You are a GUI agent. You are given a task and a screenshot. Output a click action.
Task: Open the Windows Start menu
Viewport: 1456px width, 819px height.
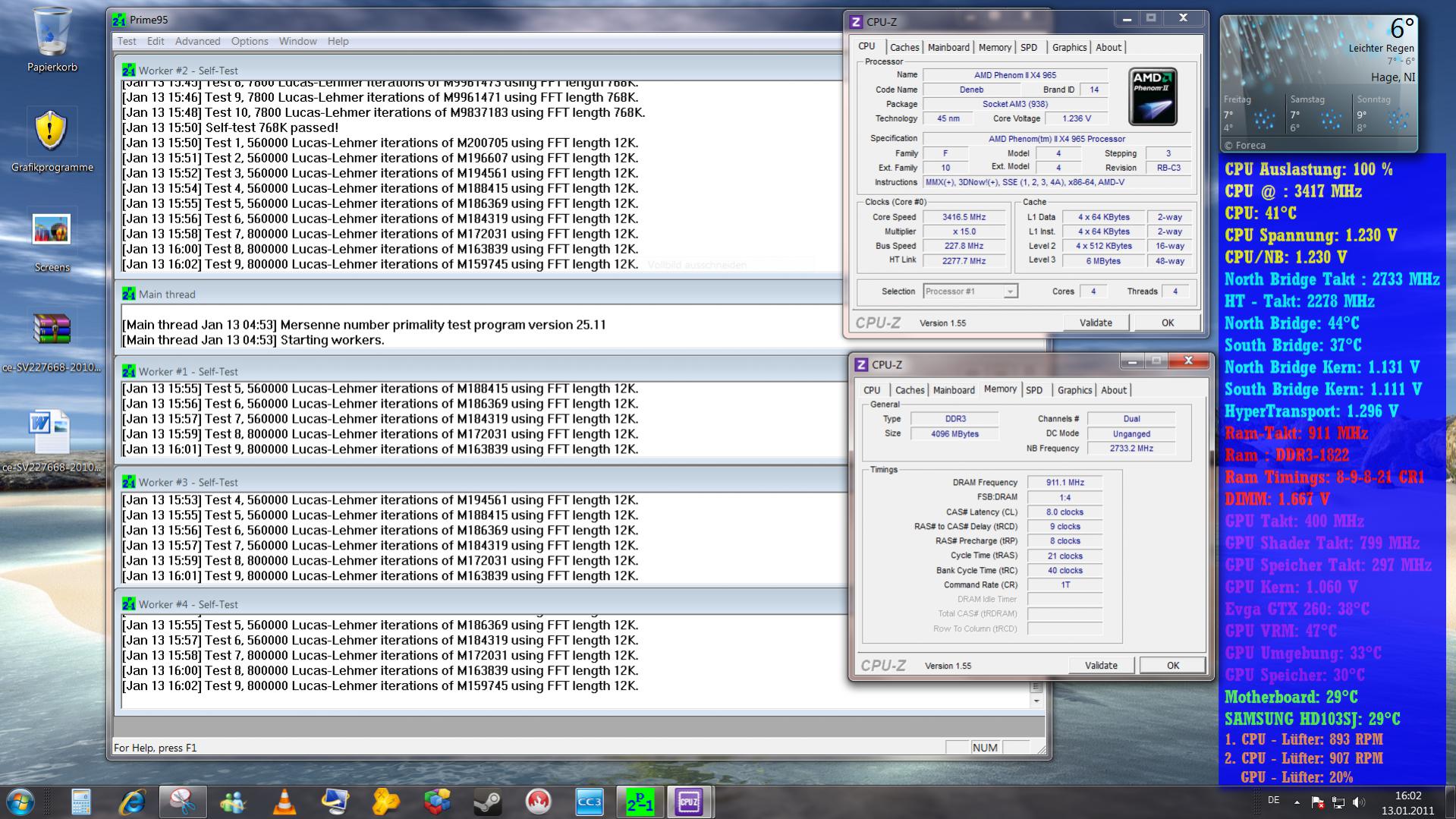[x=20, y=802]
